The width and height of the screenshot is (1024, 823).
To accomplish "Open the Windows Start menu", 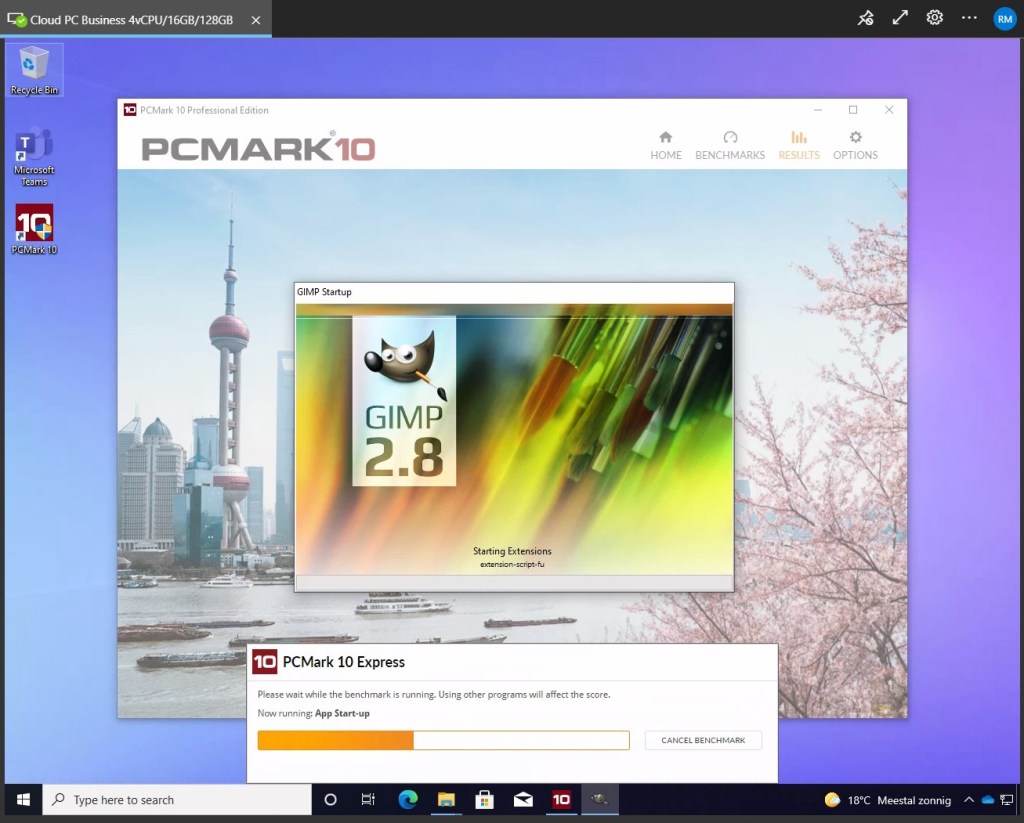I will pos(23,799).
